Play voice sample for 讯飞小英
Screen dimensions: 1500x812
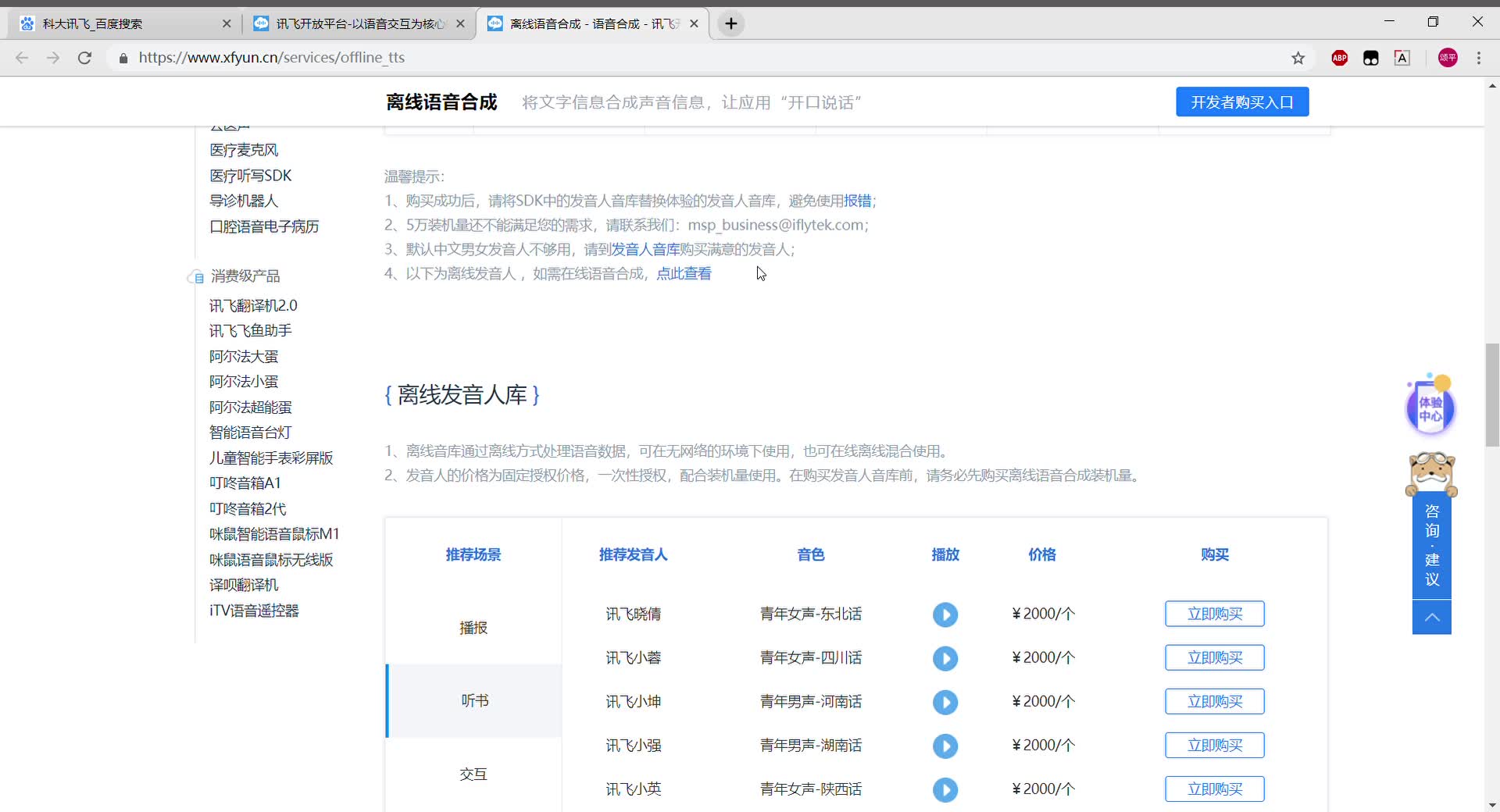945,789
